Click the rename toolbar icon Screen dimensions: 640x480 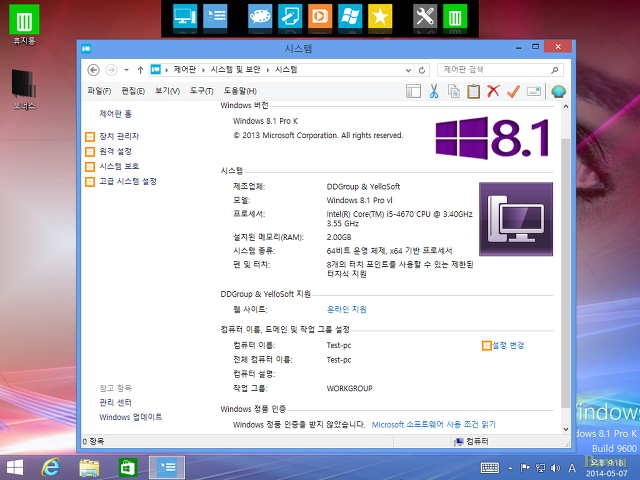click(533, 91)
